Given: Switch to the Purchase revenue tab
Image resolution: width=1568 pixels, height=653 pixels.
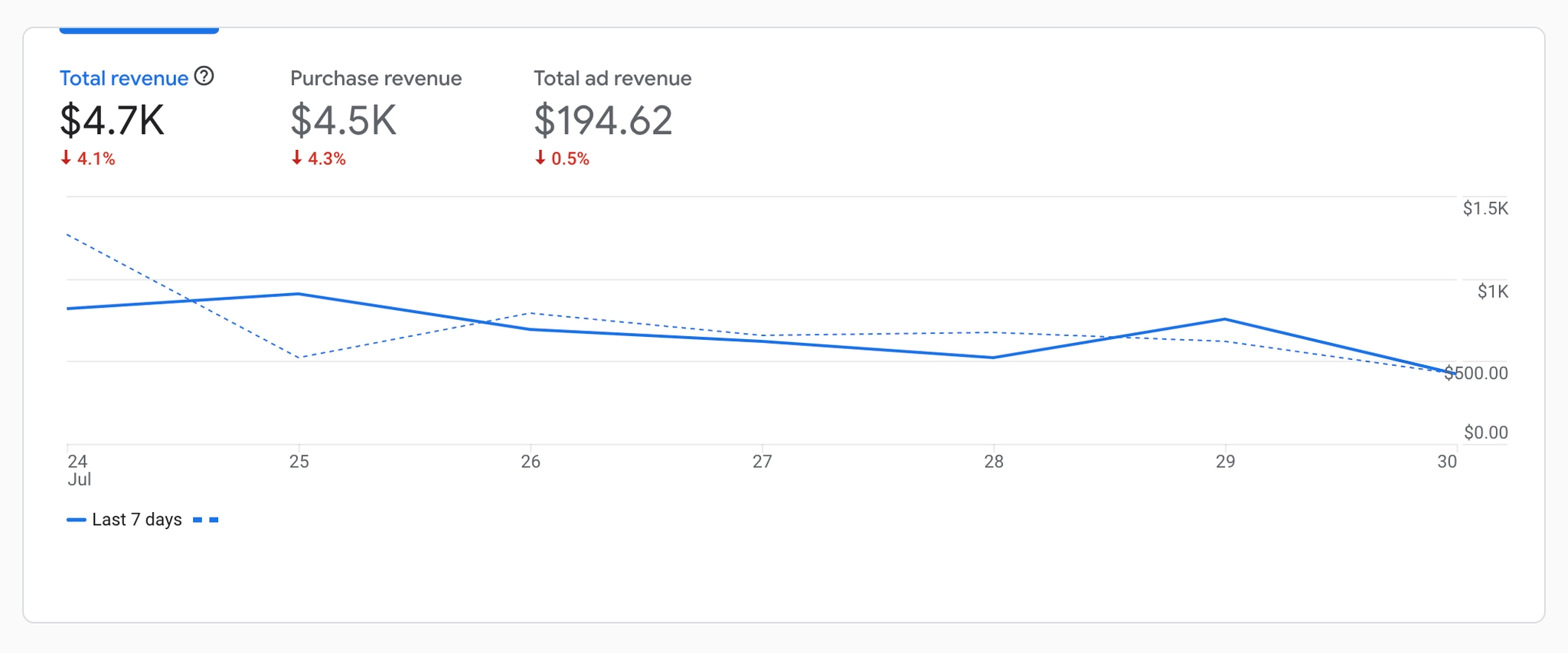Looking at the screenshot, I should click(x=375, y=78).
